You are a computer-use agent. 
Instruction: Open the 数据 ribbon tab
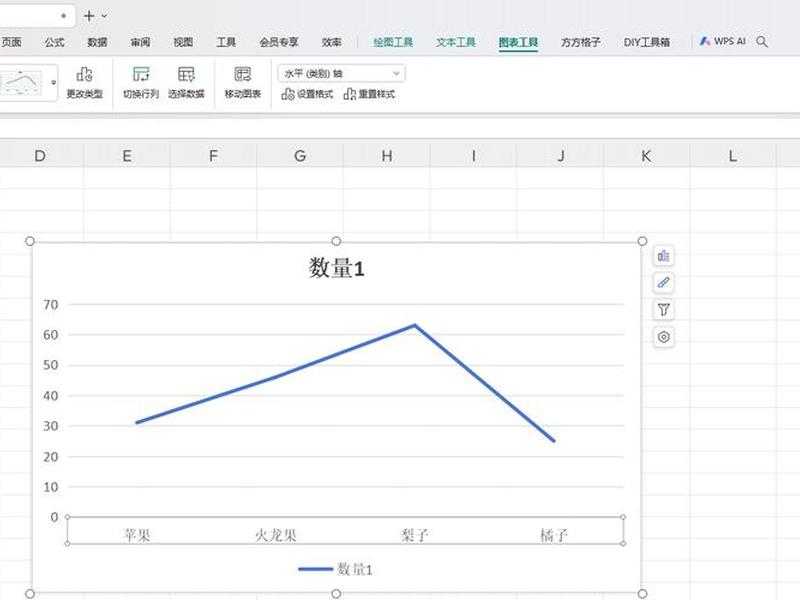pos(97,42)
